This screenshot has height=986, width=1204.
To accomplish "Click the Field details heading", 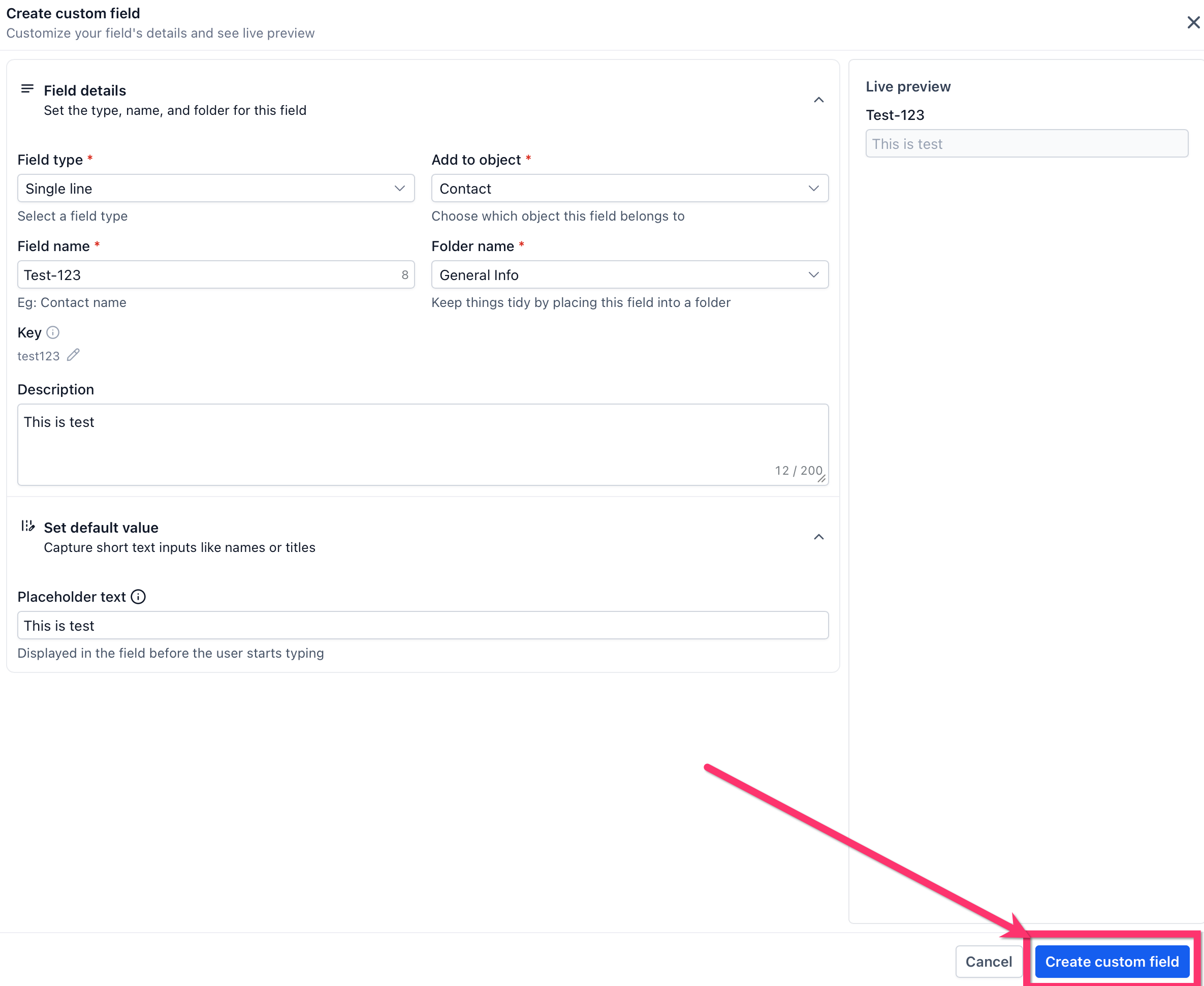I will click(x=85, y=90).
